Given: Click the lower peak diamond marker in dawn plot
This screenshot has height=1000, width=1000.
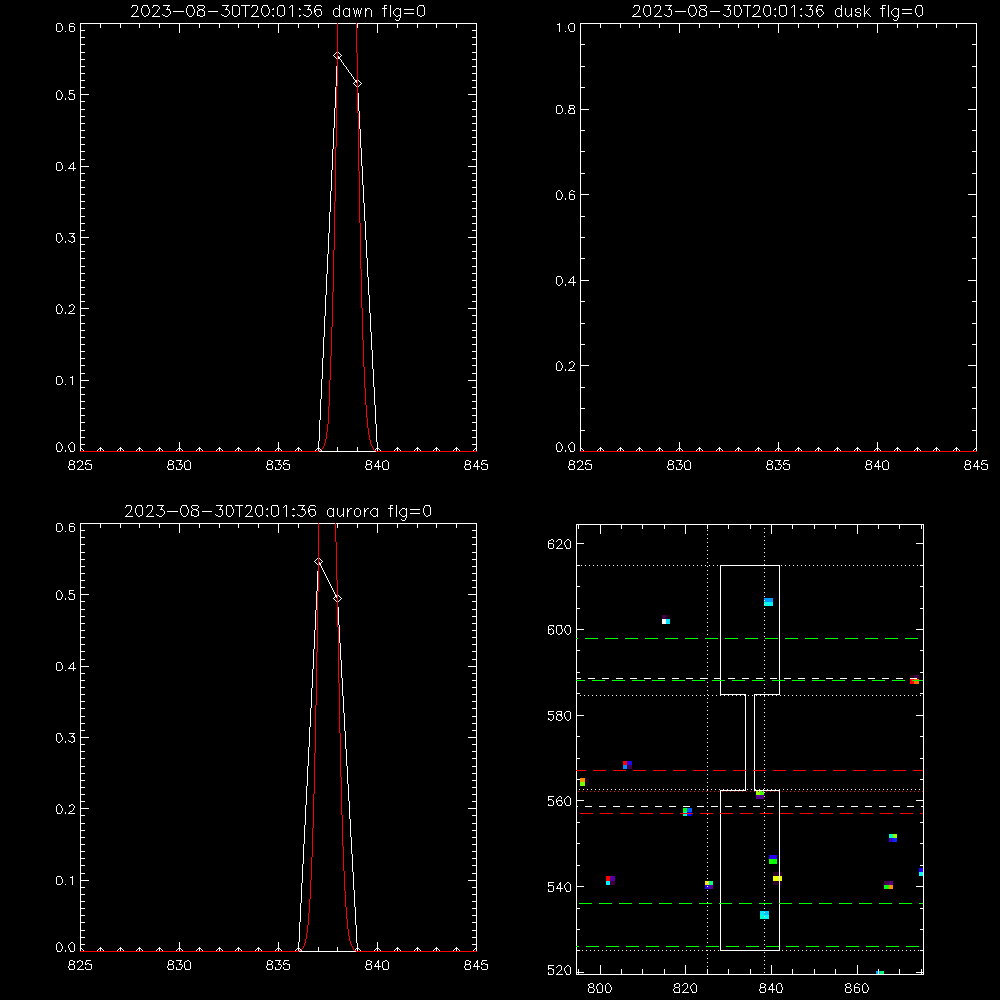Looking at the screenshot, I should tap(357, 84).
